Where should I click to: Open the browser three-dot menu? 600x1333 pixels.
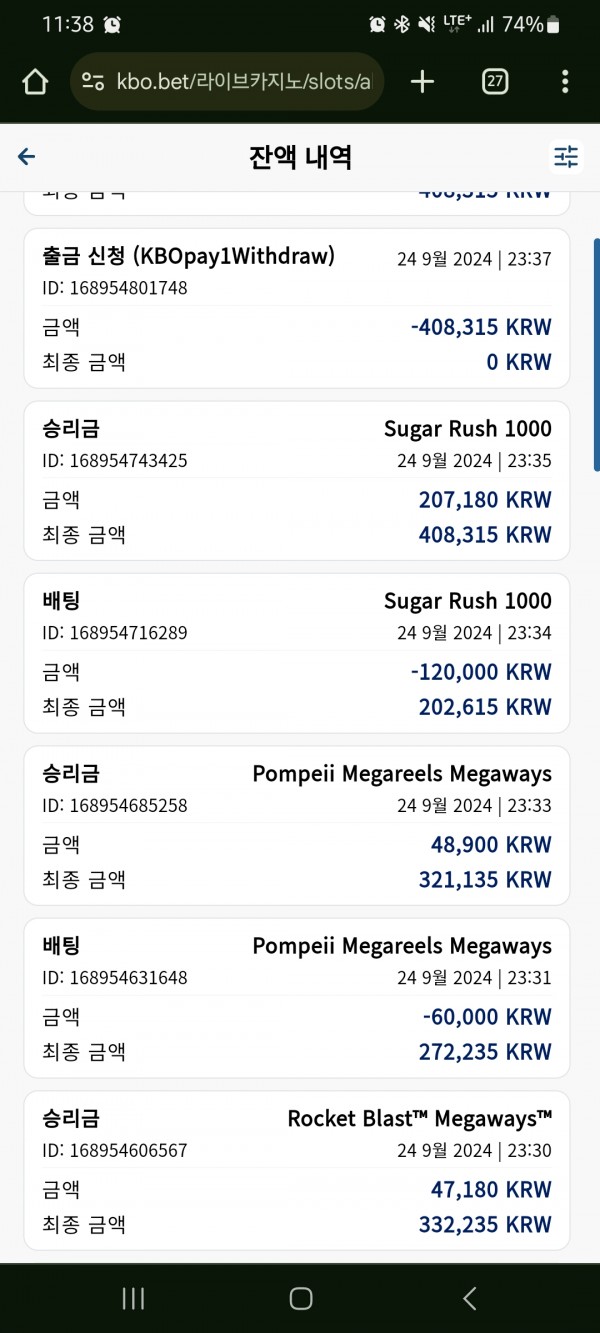pos(565,82)
